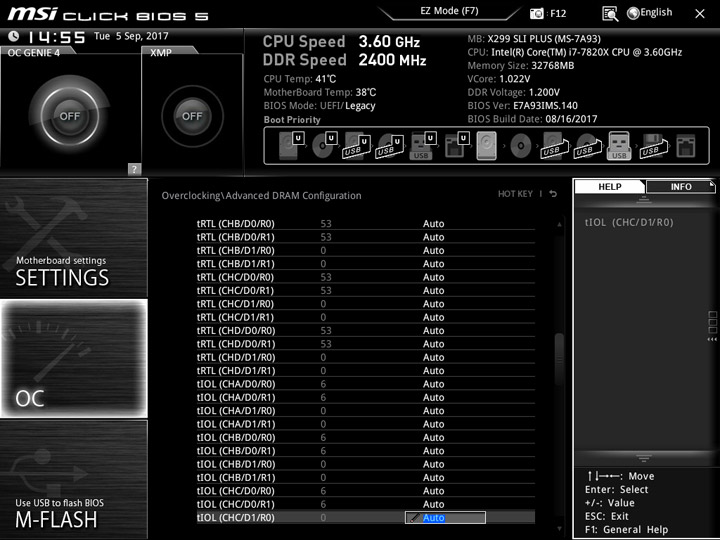
Task: Select the tIOL (CHA/D0/R1) row label
Action: click(x=236, y=397)
